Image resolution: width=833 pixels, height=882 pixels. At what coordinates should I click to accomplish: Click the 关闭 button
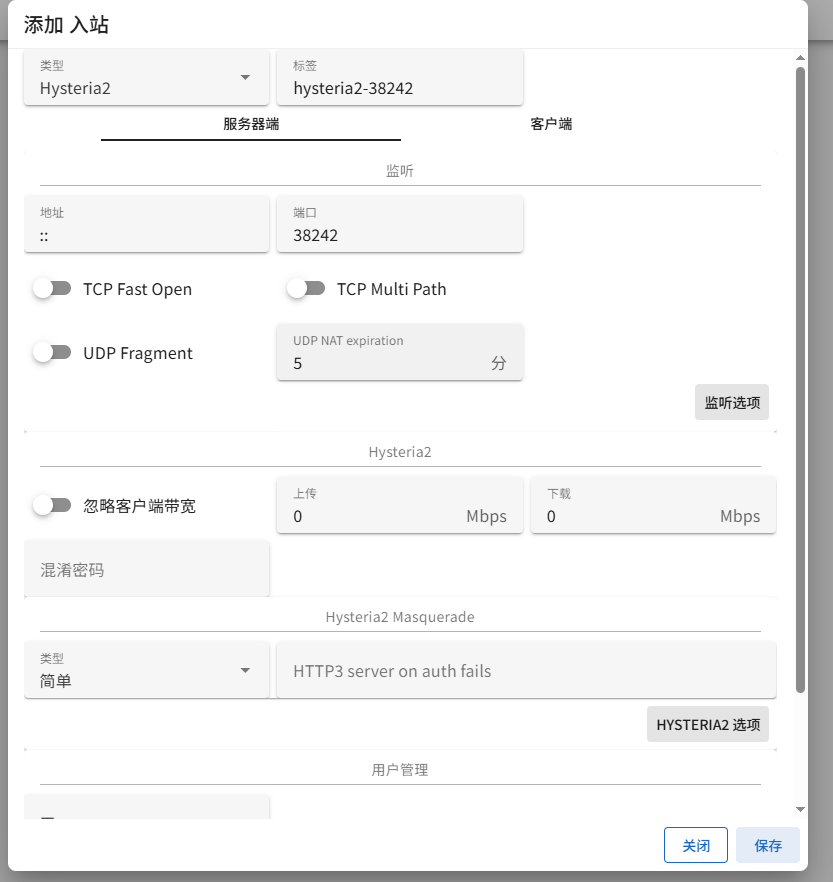click(x=696, y=845)
